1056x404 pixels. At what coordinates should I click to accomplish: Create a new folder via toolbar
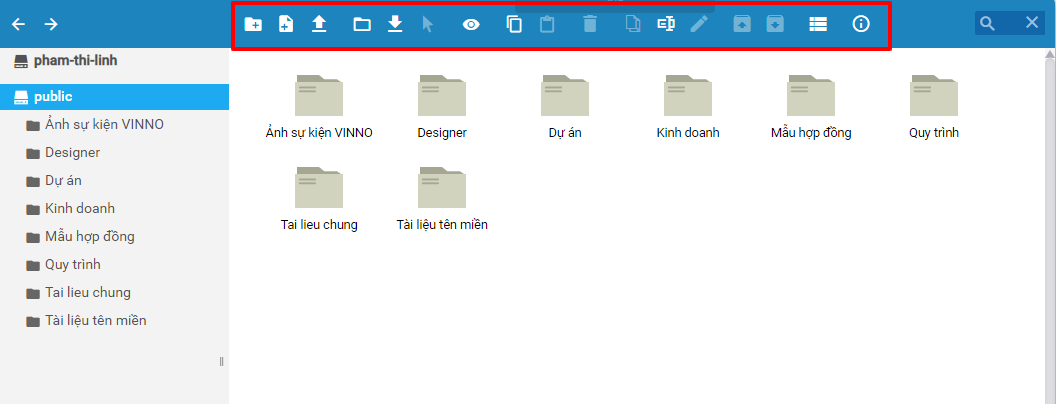point(253,24)
